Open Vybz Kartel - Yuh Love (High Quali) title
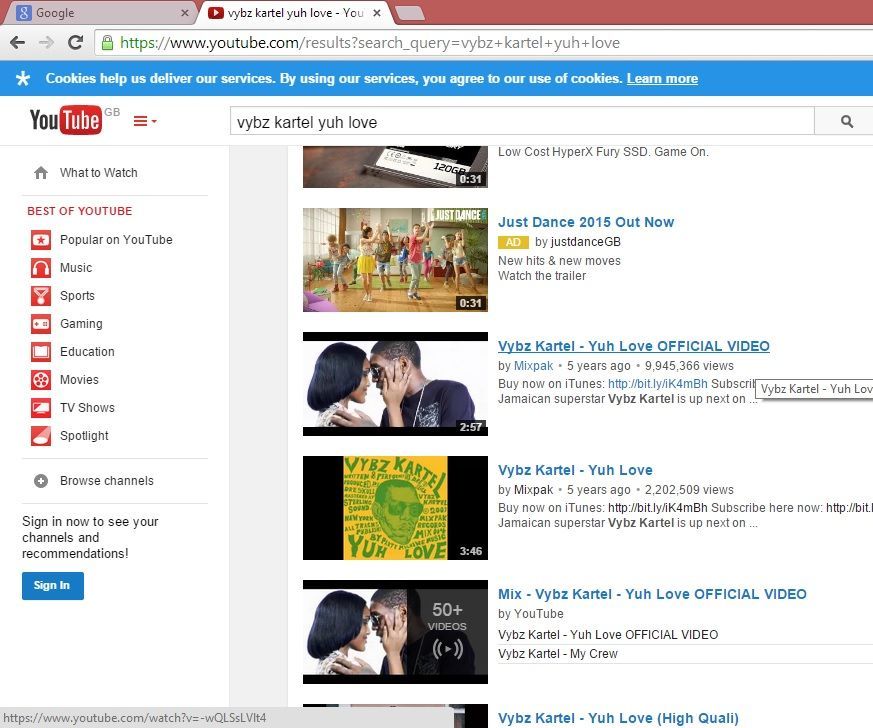Image resolution: width=873 pixels, height=728 pixels. point(618,719)
